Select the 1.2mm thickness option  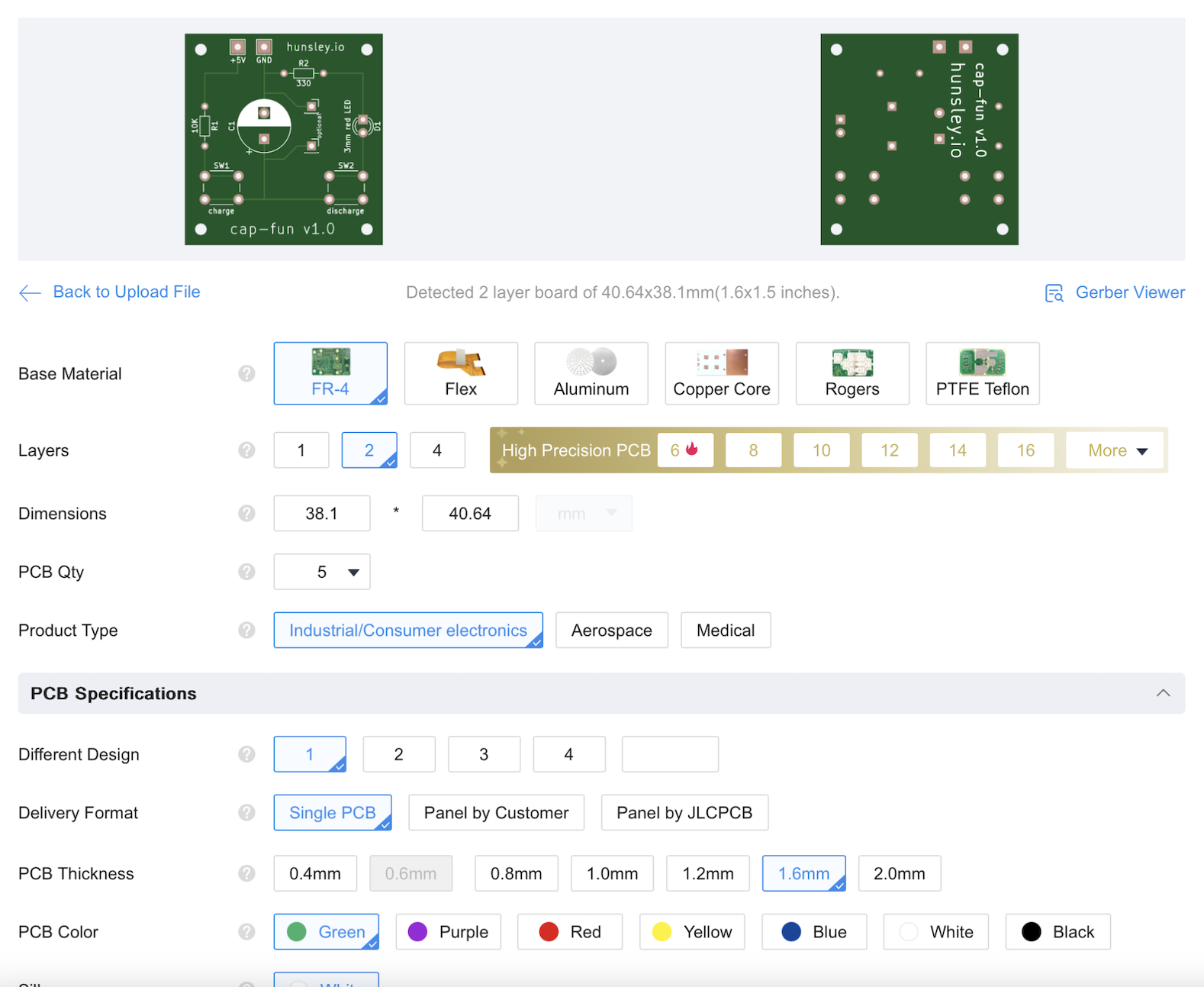tap(707, 873)
